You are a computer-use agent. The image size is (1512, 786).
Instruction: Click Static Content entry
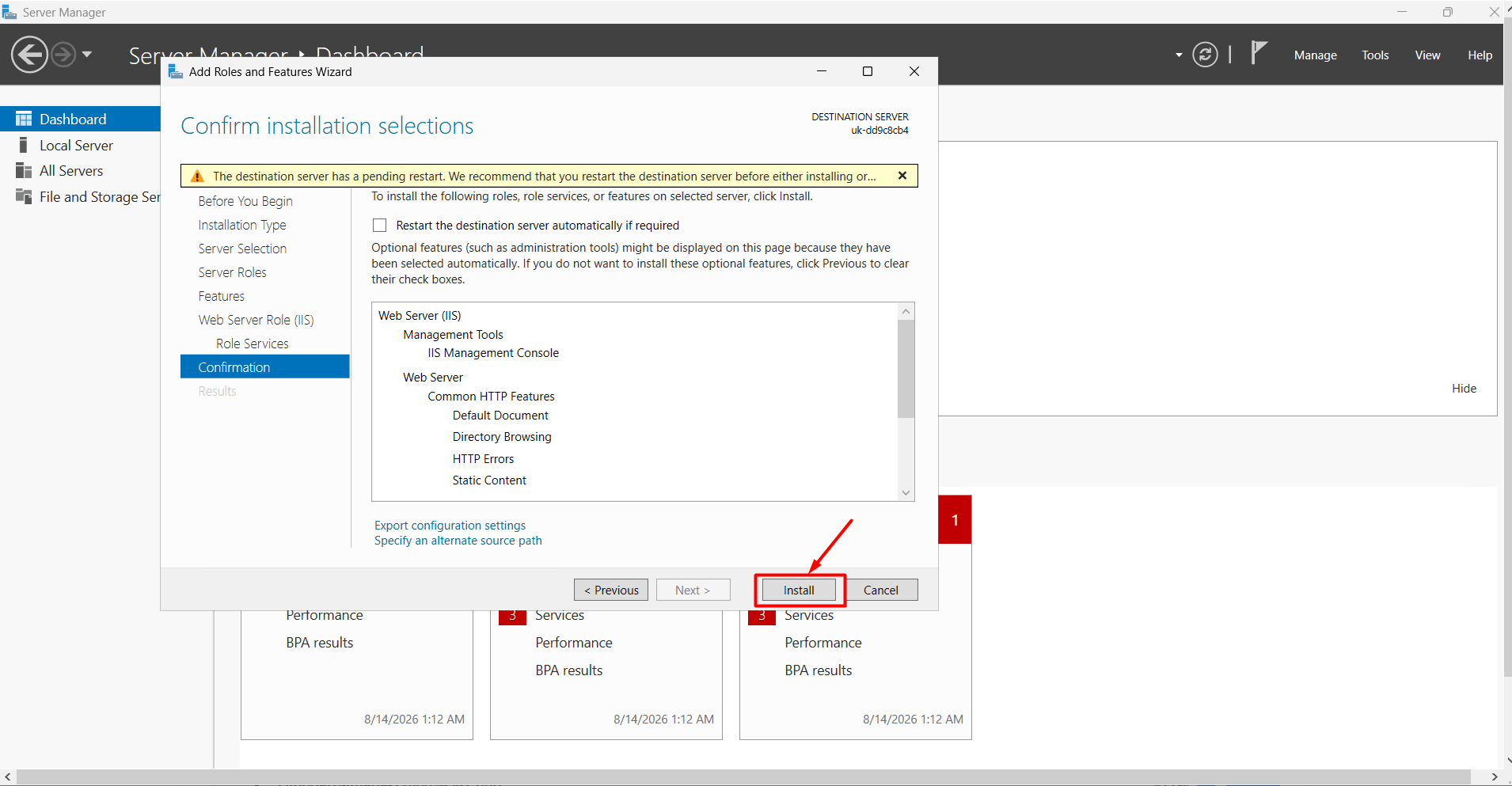point(489,480)
